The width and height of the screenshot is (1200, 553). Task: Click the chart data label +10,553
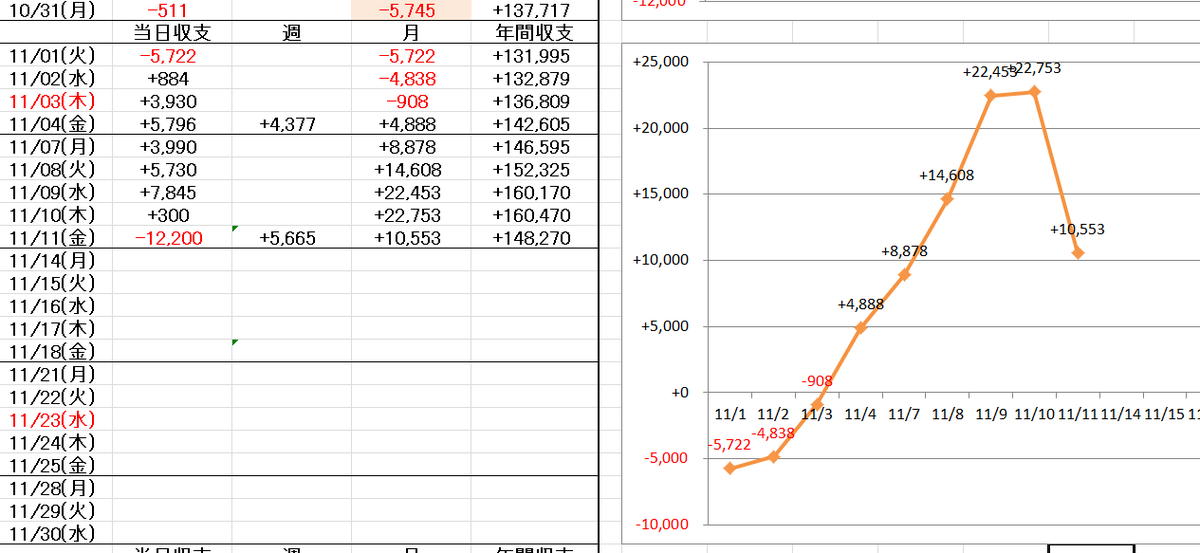[1077, 229]
